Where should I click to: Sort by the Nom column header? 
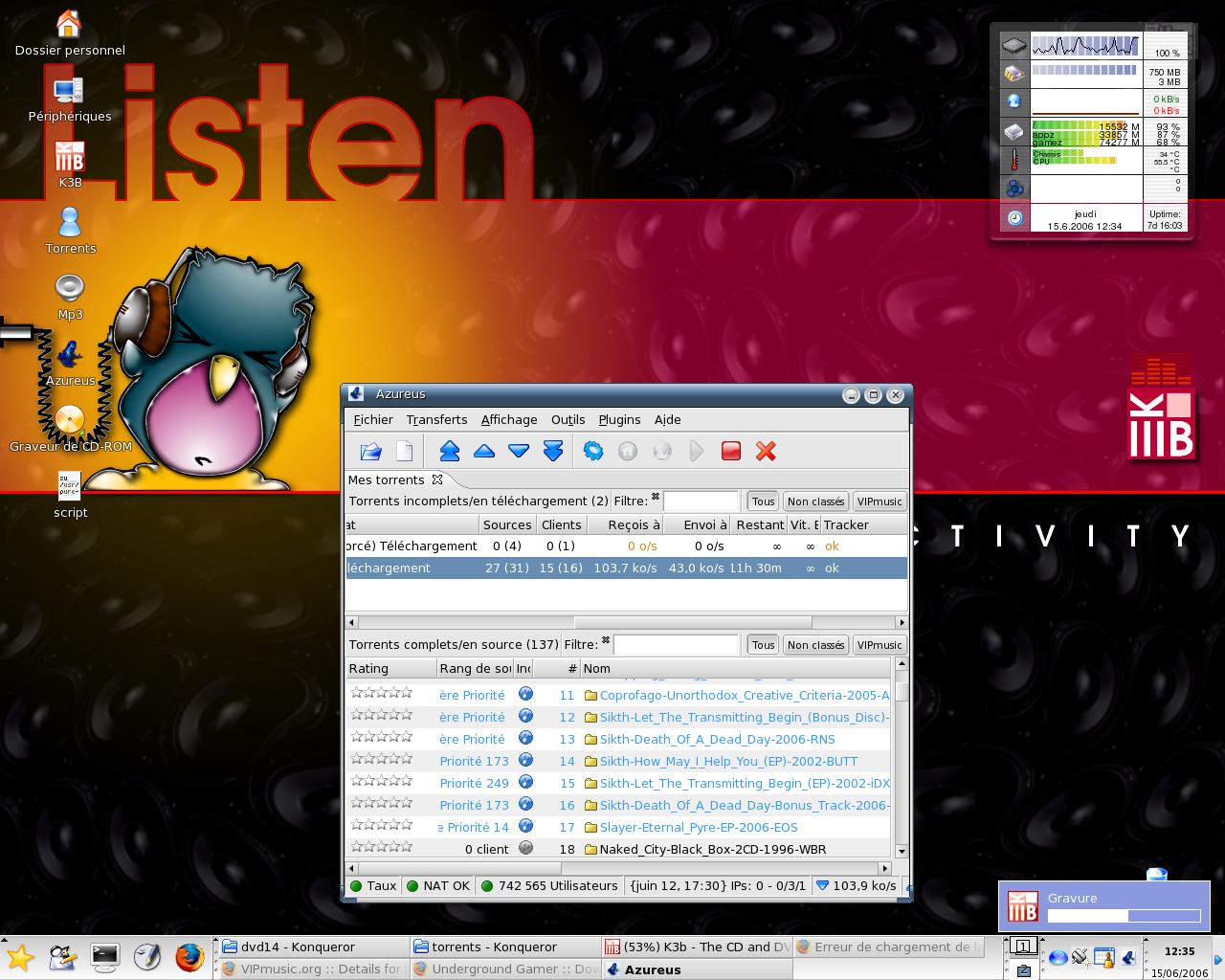point(736,669)
